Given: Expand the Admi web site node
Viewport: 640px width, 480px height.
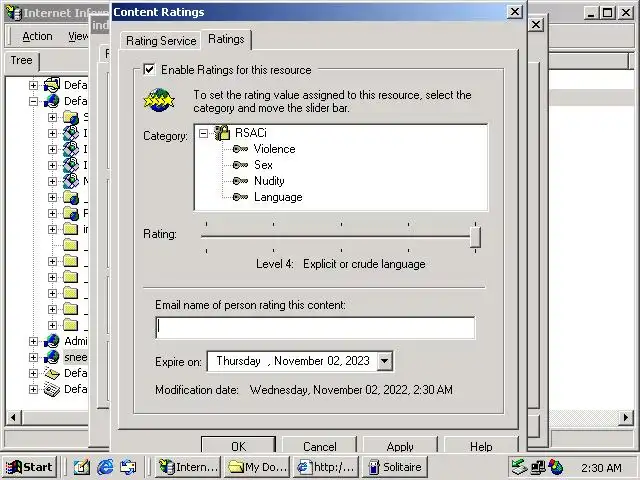Looking at the screenshot, I should point(33,341).
